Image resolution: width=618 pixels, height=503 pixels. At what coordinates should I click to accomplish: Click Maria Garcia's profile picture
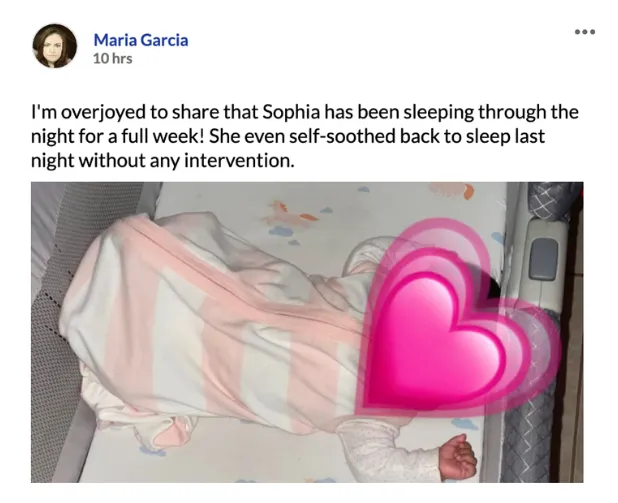(x=54, y=46)
